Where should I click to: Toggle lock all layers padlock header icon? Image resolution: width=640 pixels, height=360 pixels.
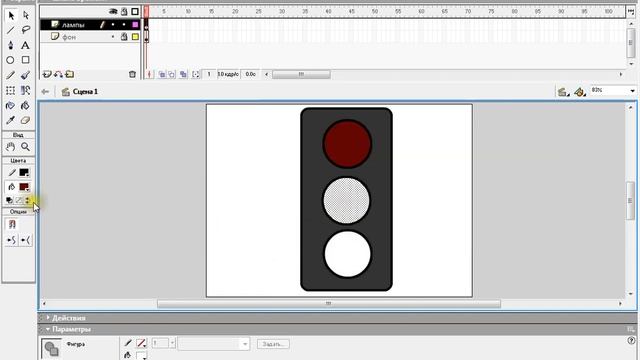point(124,12)
